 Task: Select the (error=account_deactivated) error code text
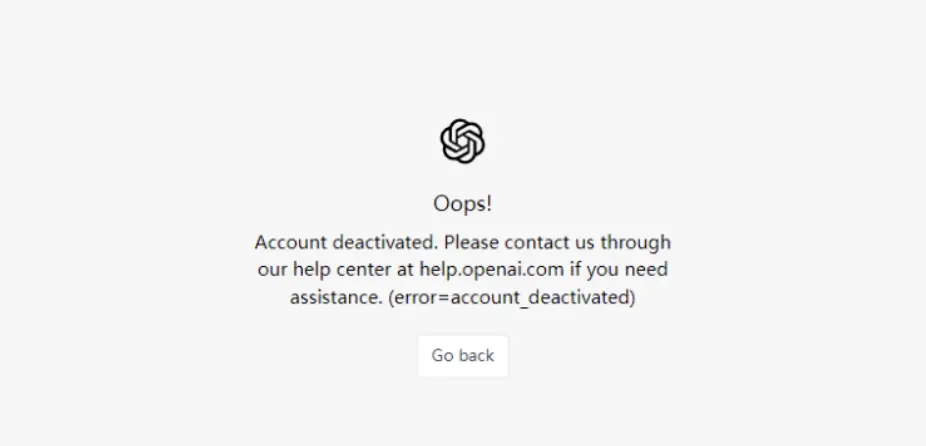tap(511, 297)
